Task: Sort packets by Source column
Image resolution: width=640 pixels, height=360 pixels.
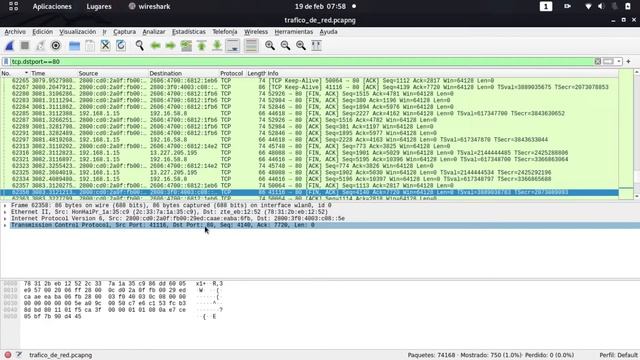Action: point(113,73)
